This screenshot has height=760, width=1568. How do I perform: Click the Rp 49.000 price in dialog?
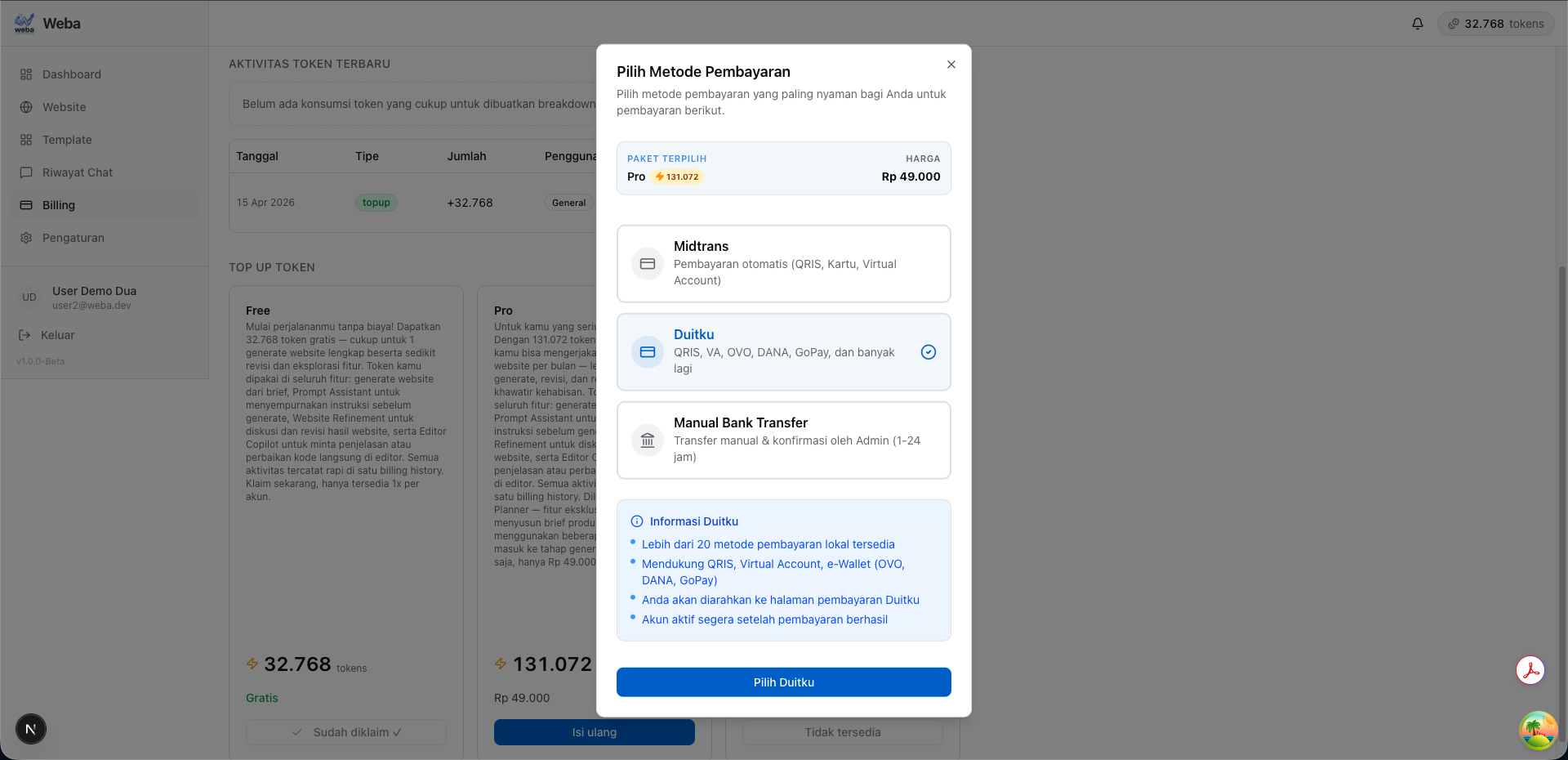[x=911, y=177]
